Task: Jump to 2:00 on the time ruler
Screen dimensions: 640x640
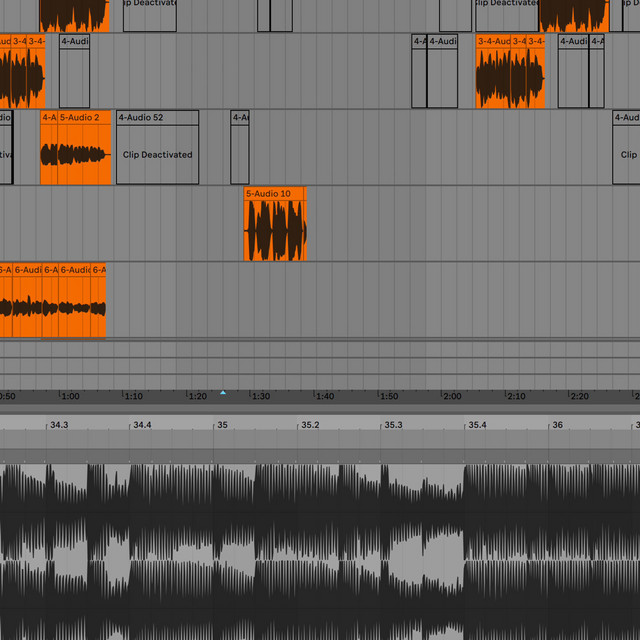Action: pyautogui.click(x=452, y=396)
